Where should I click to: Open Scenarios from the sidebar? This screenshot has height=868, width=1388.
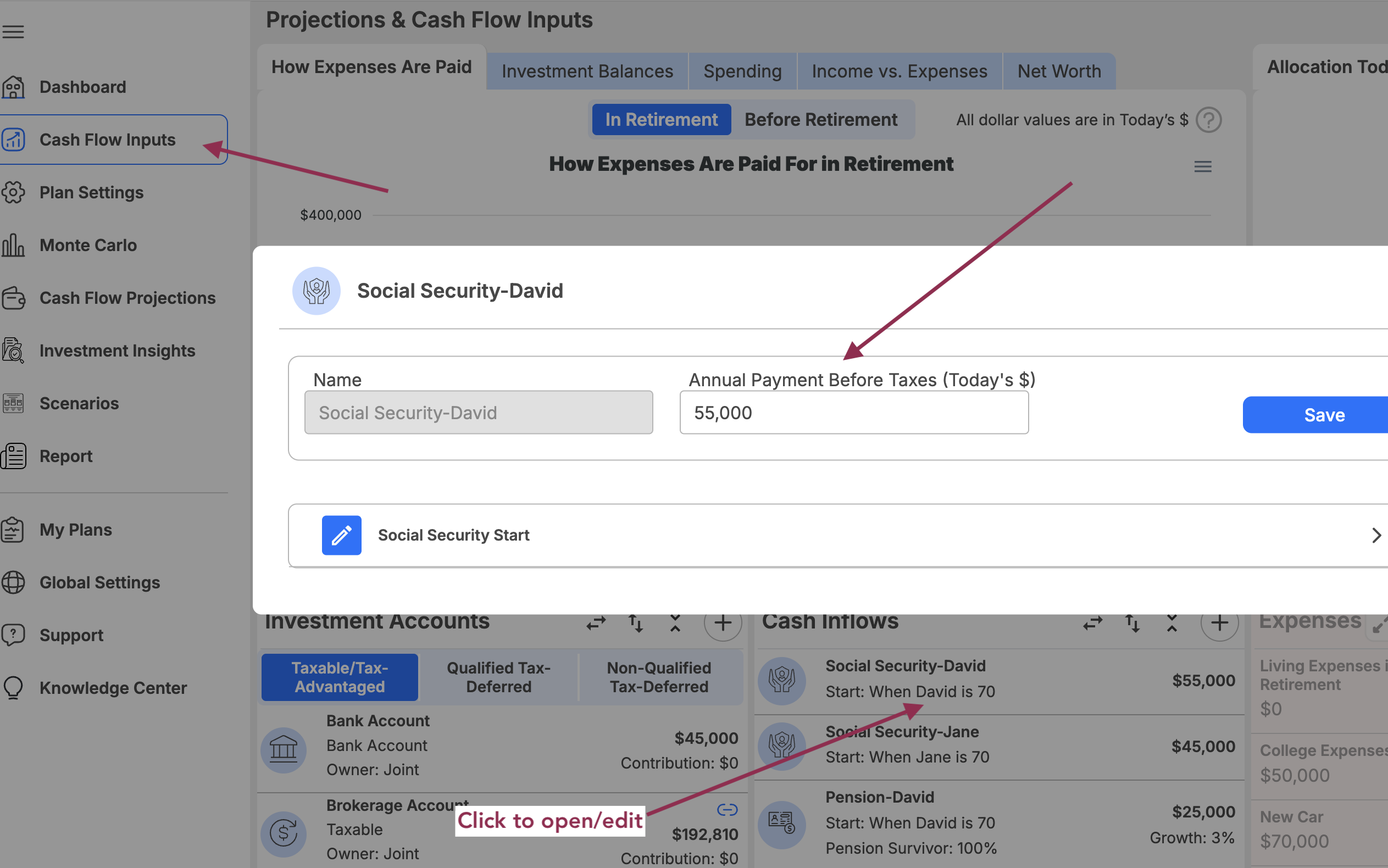79,403
